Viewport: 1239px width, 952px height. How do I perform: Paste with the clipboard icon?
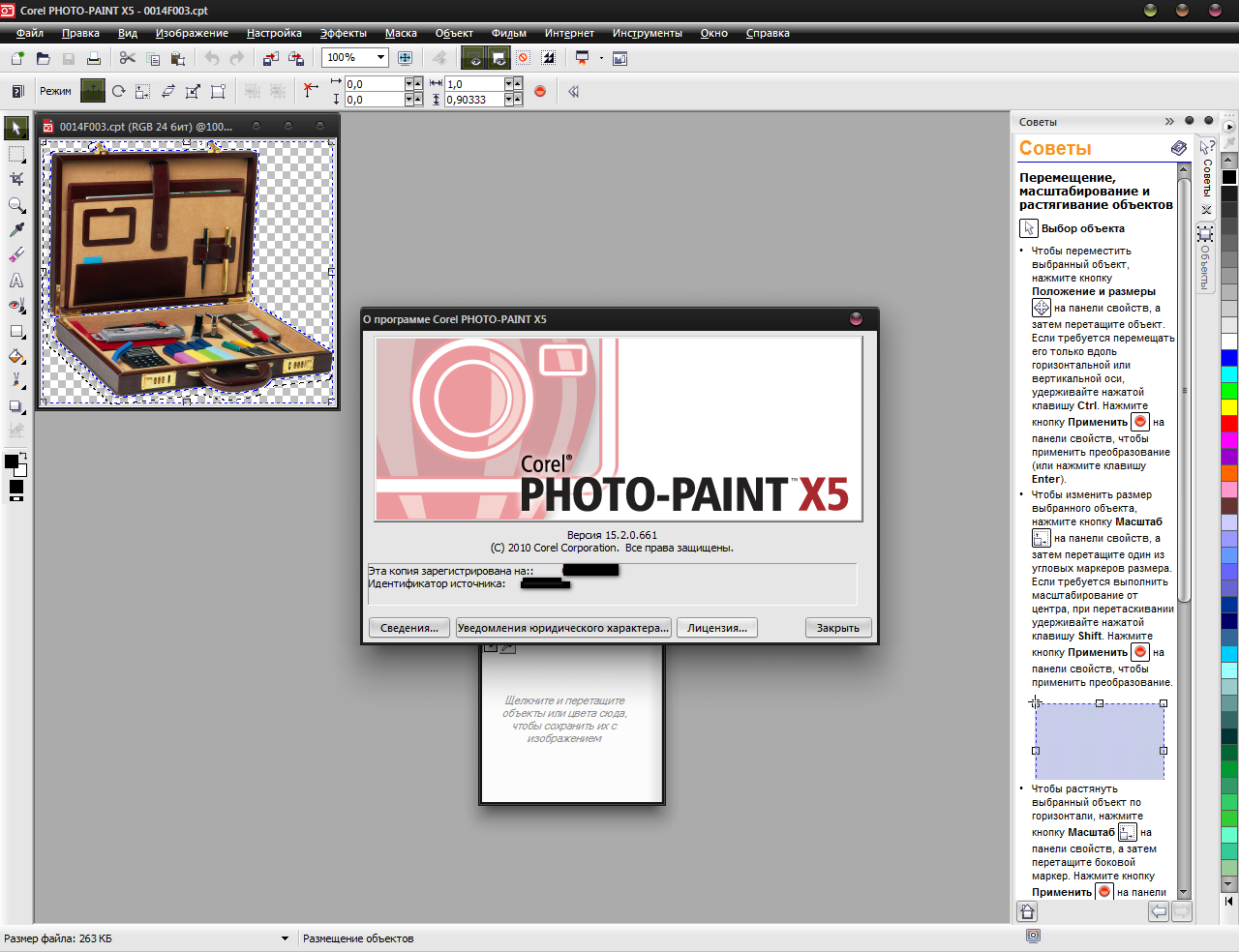(x=177, y=58)
